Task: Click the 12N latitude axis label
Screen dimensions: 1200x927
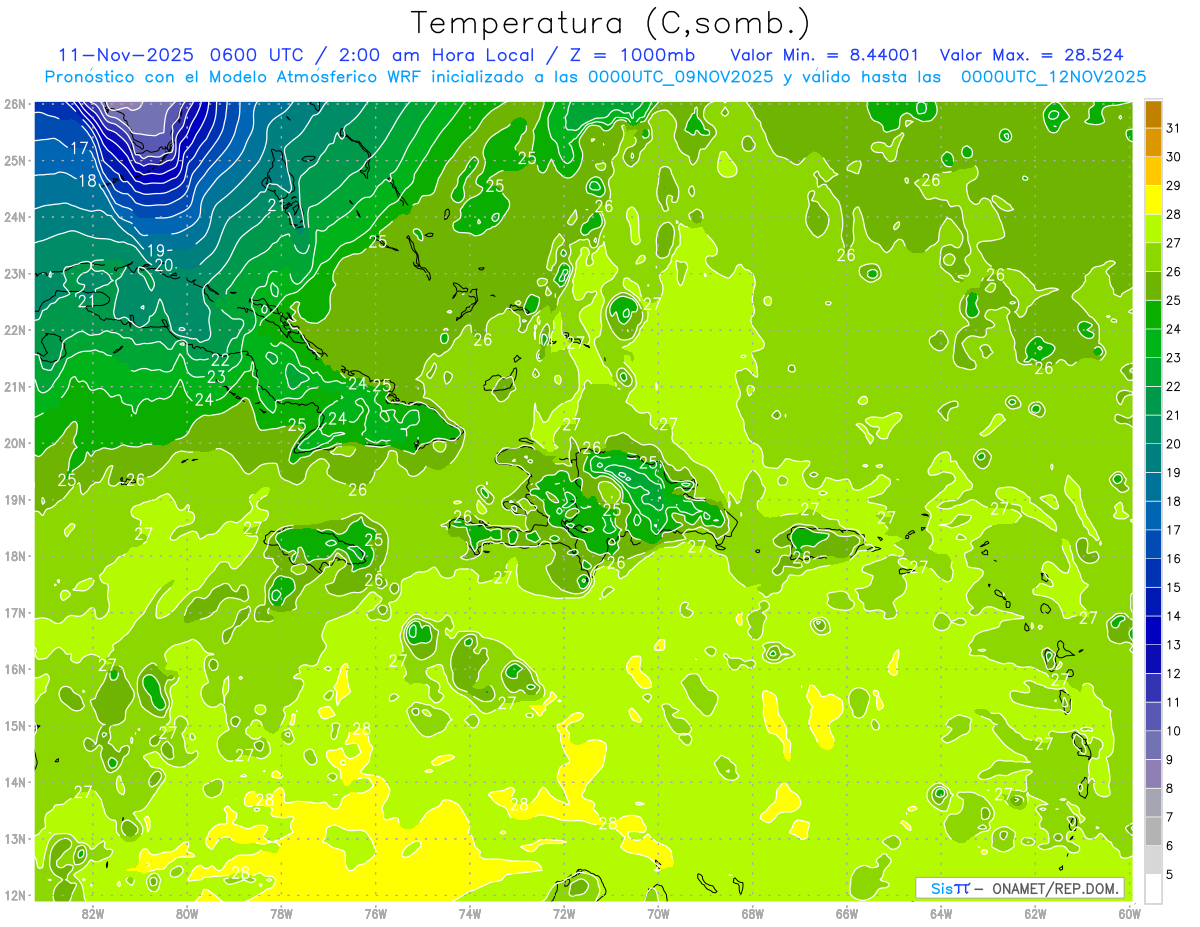Action: pos(15,895)
